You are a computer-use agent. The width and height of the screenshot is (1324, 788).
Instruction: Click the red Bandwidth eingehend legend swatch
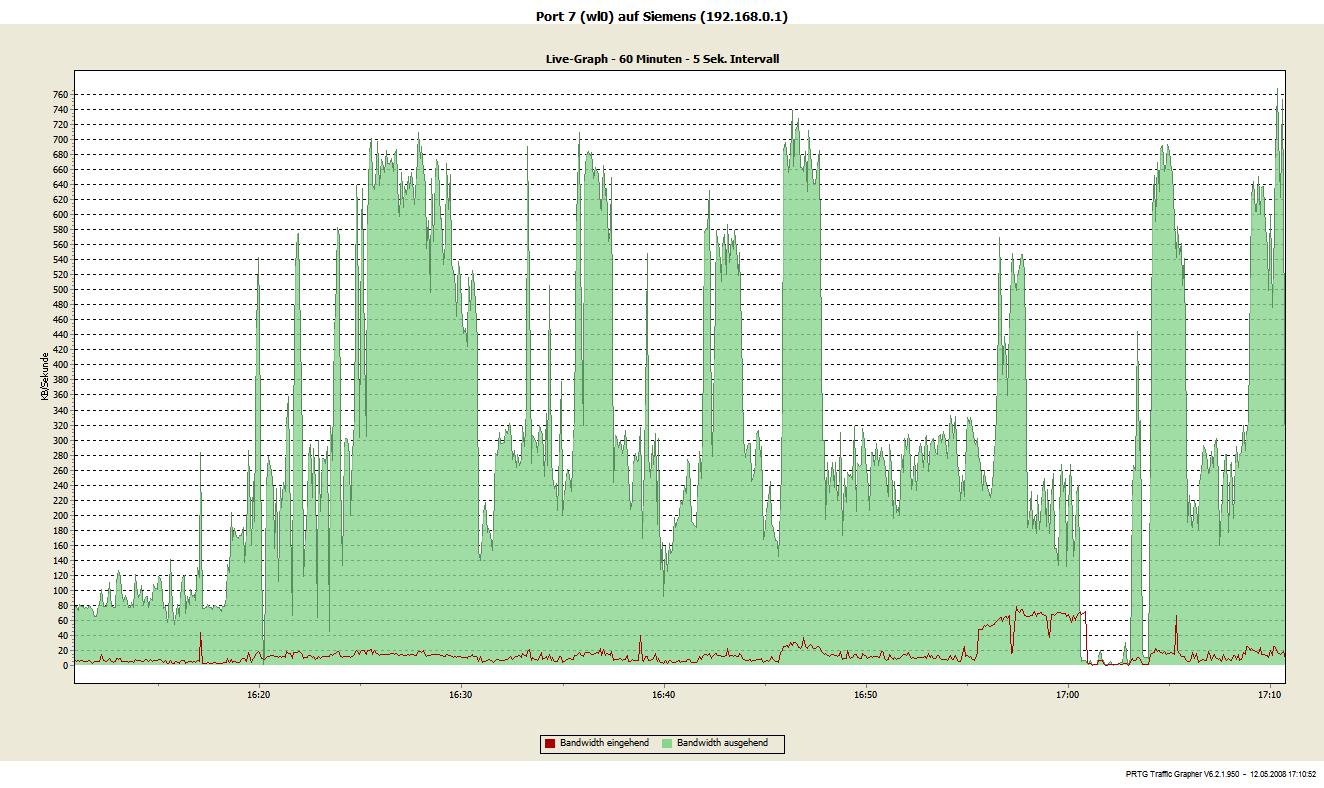549,743
